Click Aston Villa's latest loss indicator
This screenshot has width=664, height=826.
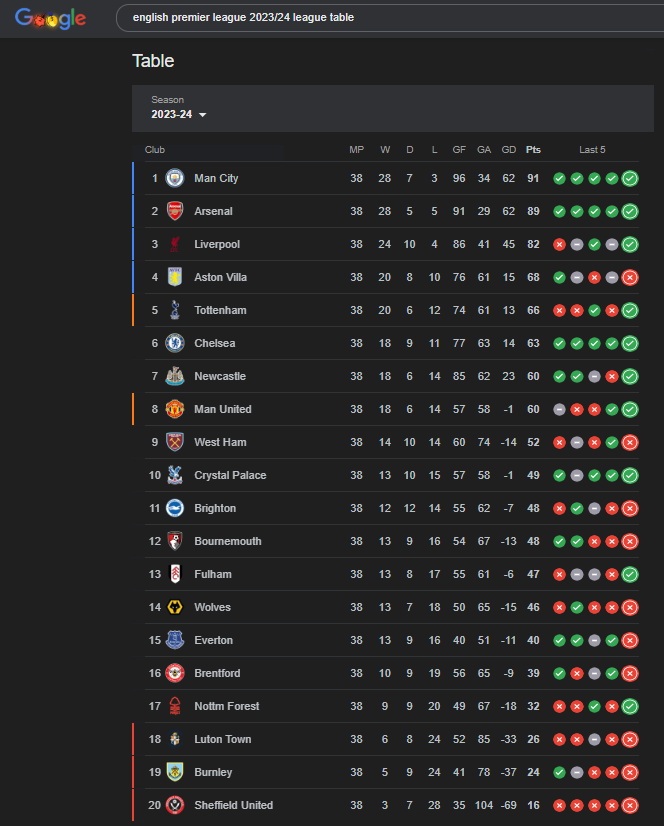point(630,278)
